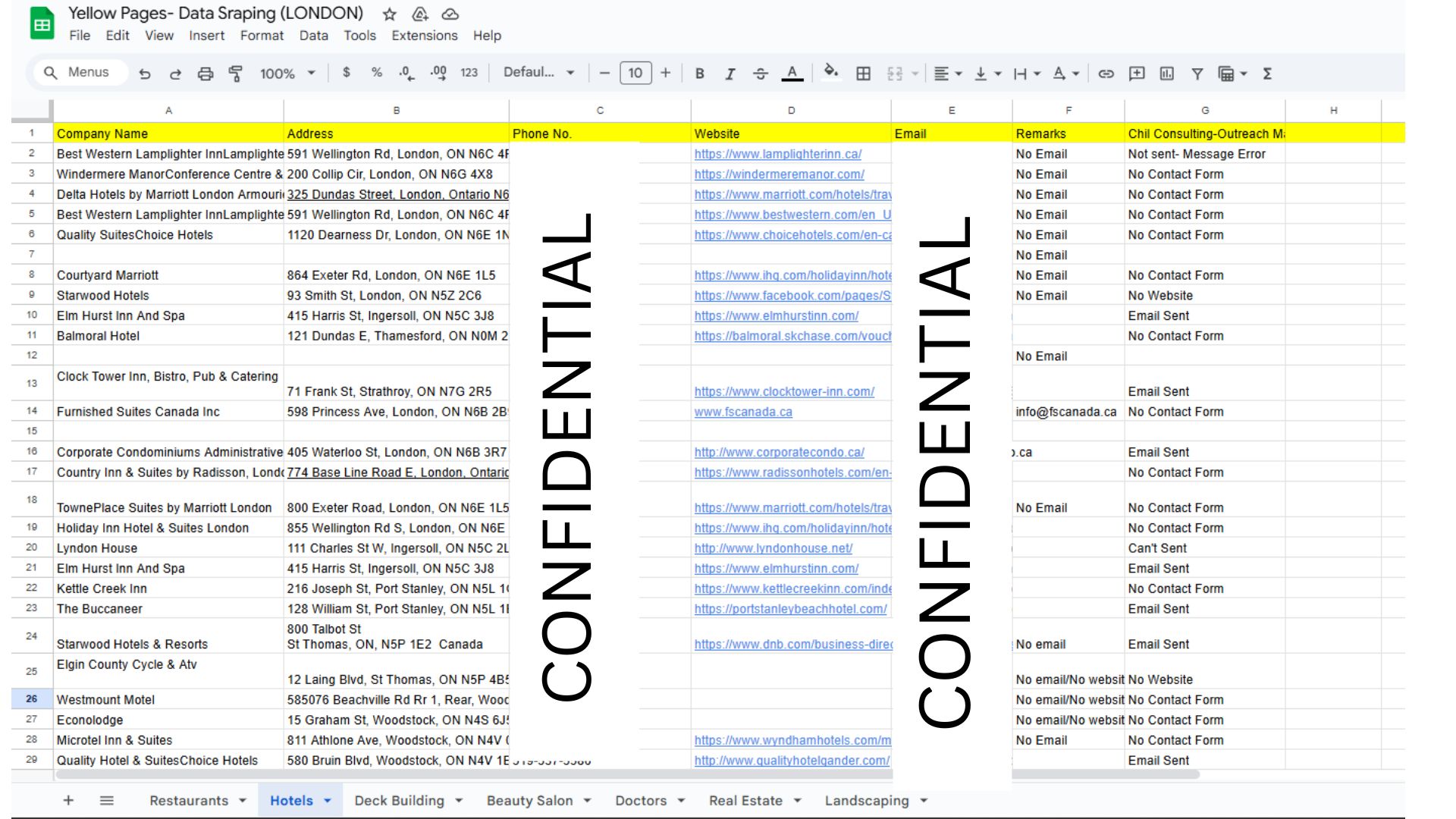Open the Extensions menu

[x=424, y=36]
